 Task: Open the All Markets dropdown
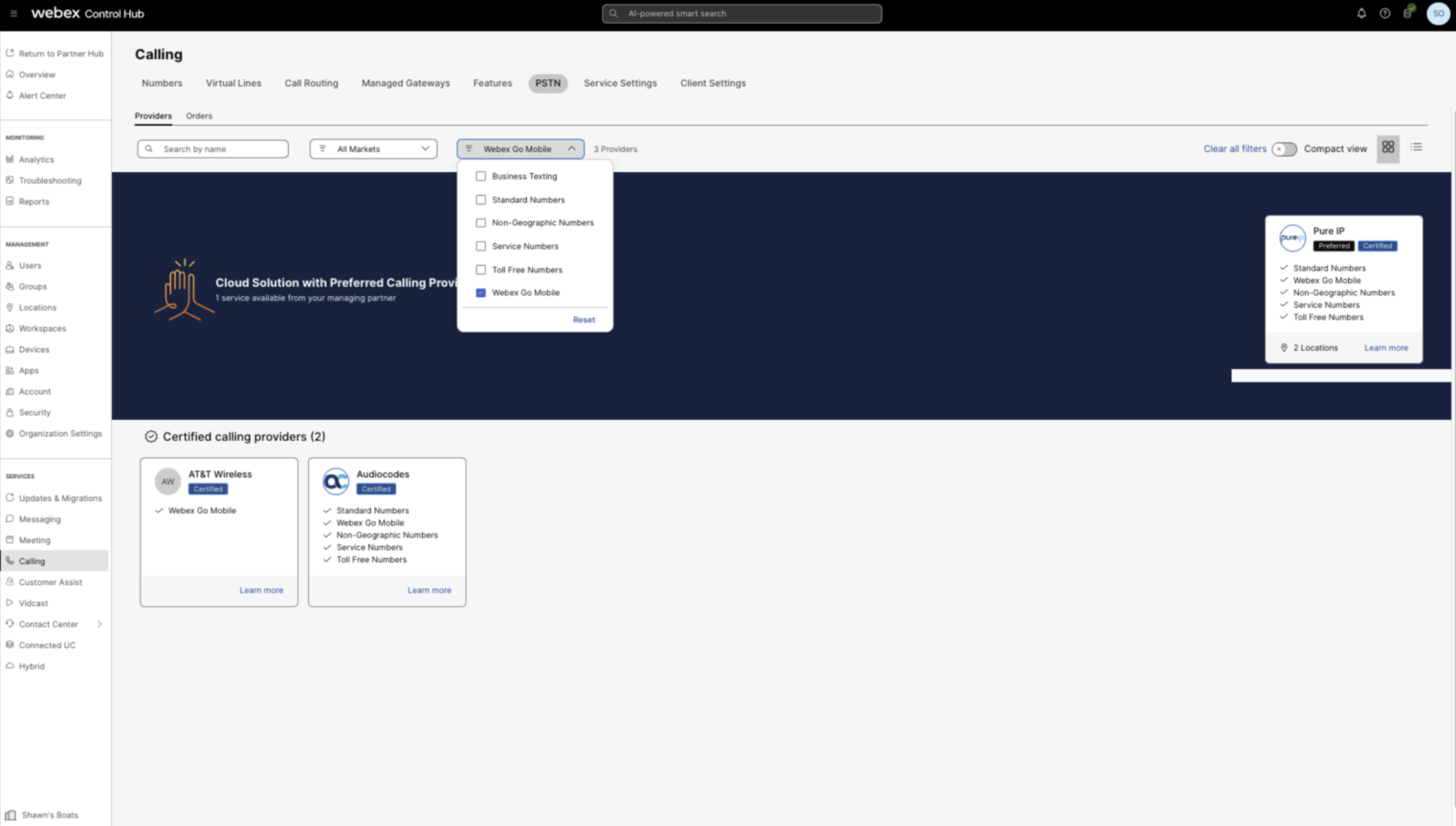pos(373,149)
